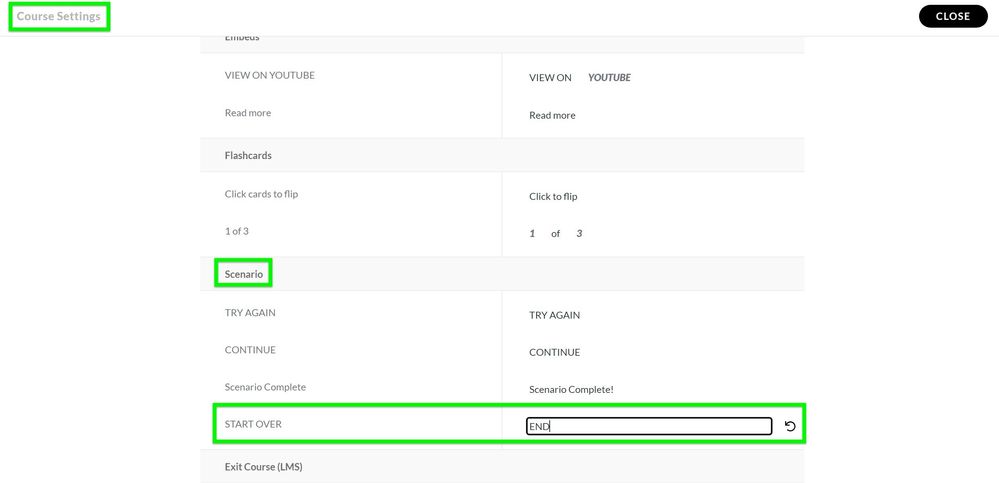Image resolution: width=999 pixels, height=483 pixels.
Task: Click the Course Settings title
Action: 58,17
